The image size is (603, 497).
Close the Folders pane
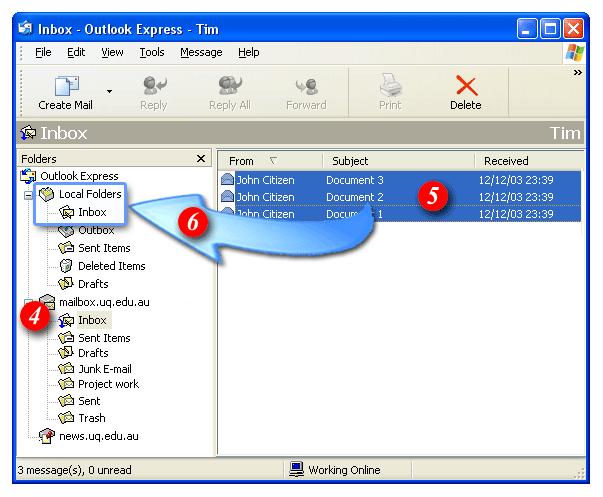click(200, 158)
